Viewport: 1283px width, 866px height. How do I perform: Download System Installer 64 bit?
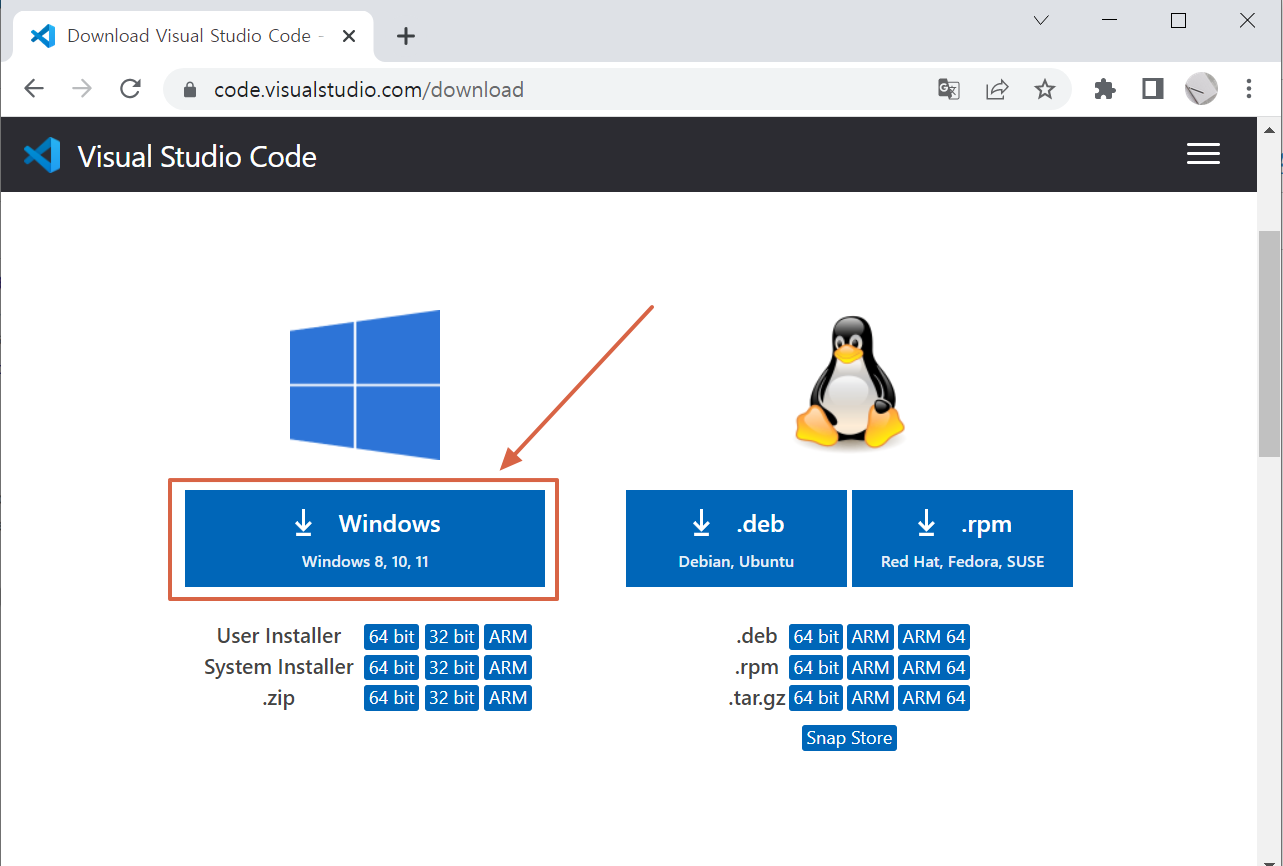coord(392,667)
